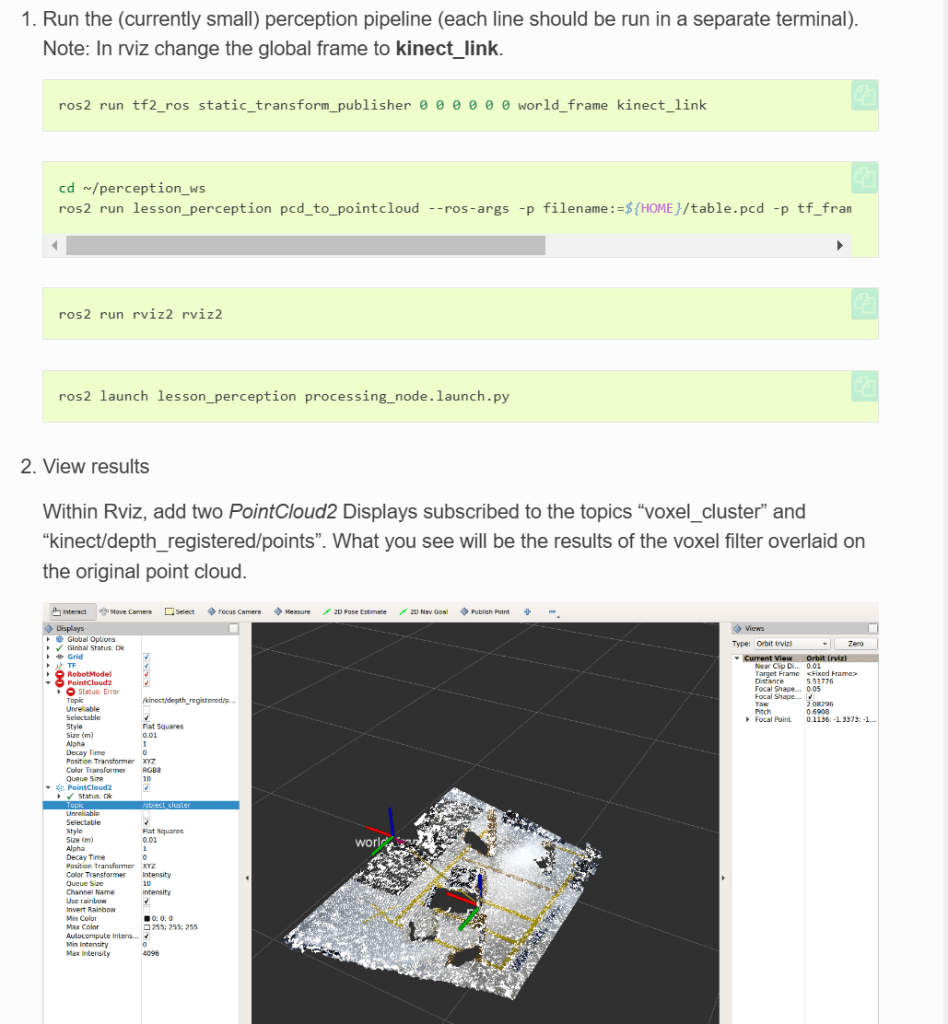Toggle the Grid display checkbox
This screenshot has height=1024, width=948.
(147, 657)
